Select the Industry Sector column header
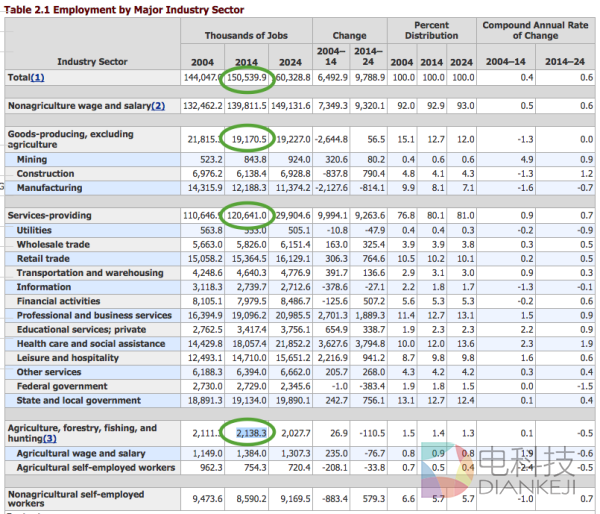Viewport: 600px width, 514px height. pyautogui.click(x=91, y=61)
